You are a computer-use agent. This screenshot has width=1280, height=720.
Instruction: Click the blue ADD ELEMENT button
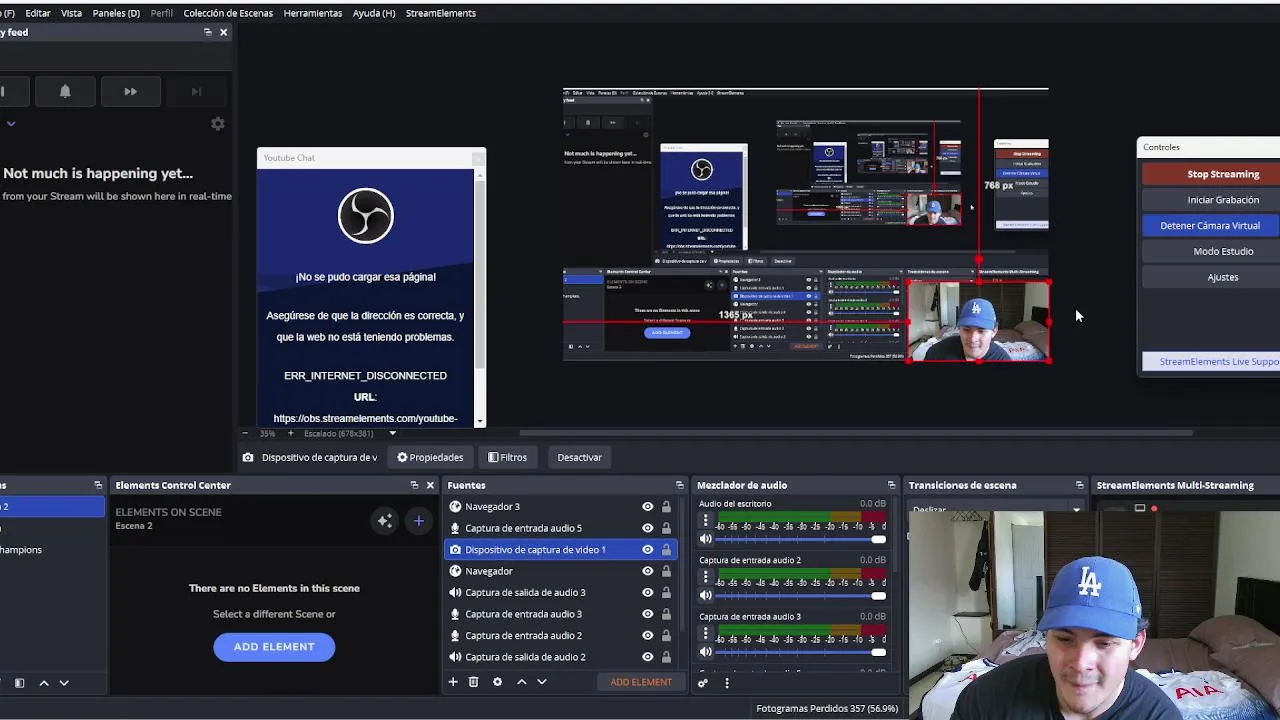pos(274,647)
